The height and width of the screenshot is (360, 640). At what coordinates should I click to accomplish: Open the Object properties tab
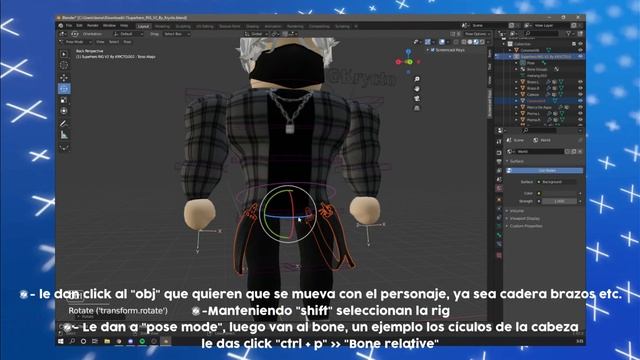[x=499, y=200]
